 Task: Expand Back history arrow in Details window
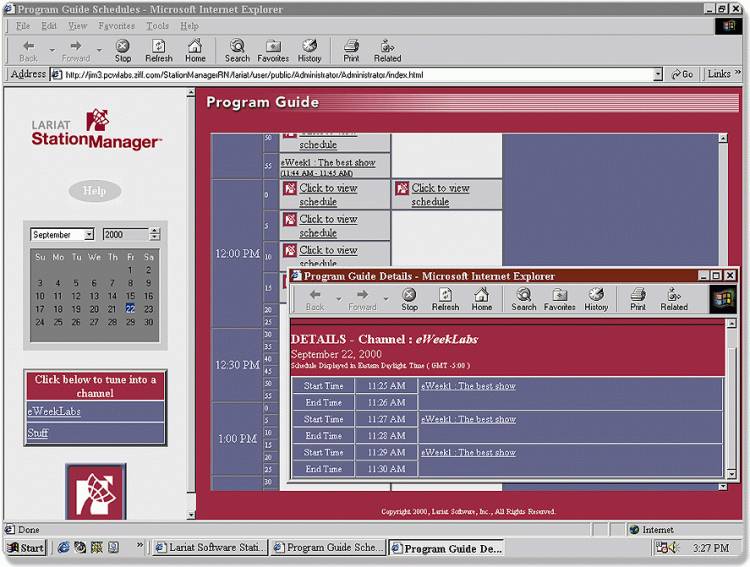click(339, 299)
